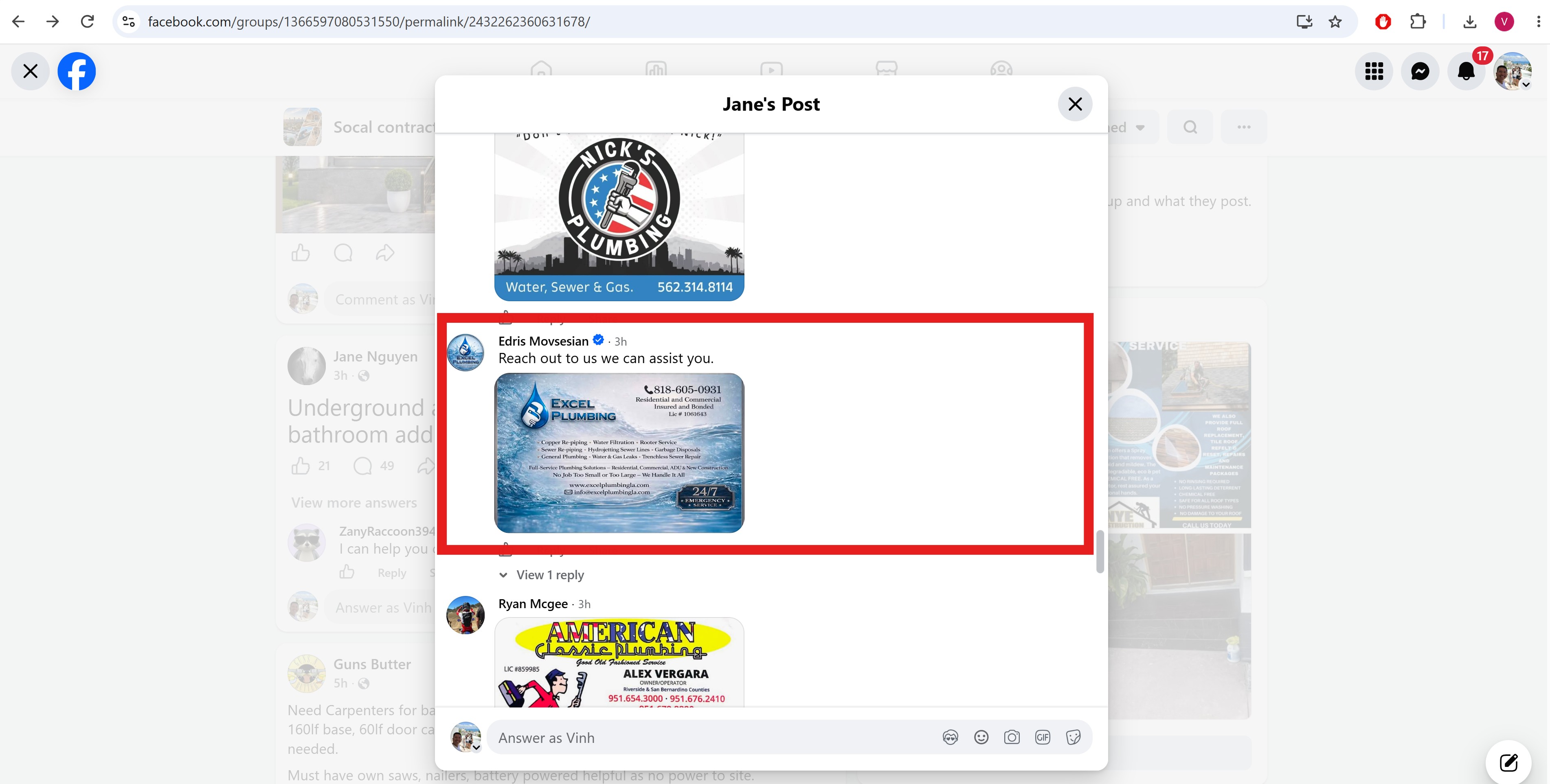Open Chrome three-dot menu

(1538, 22)
